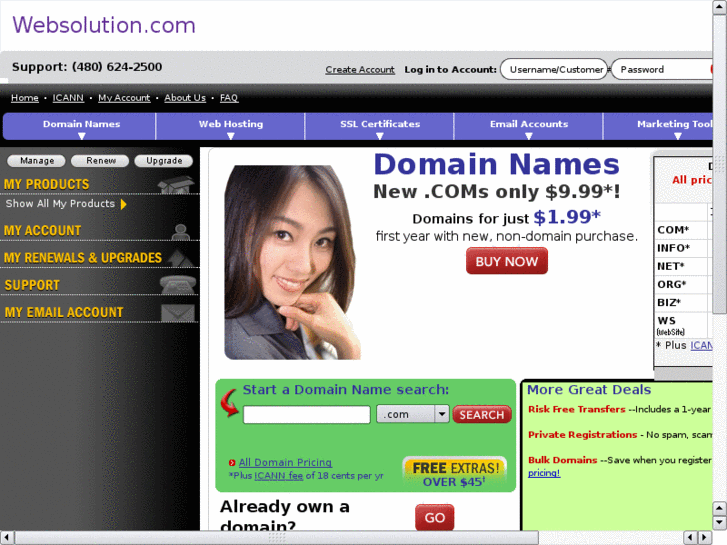Click the red curved arrow in domain search box
727x545 pixels.
(230, 402)
